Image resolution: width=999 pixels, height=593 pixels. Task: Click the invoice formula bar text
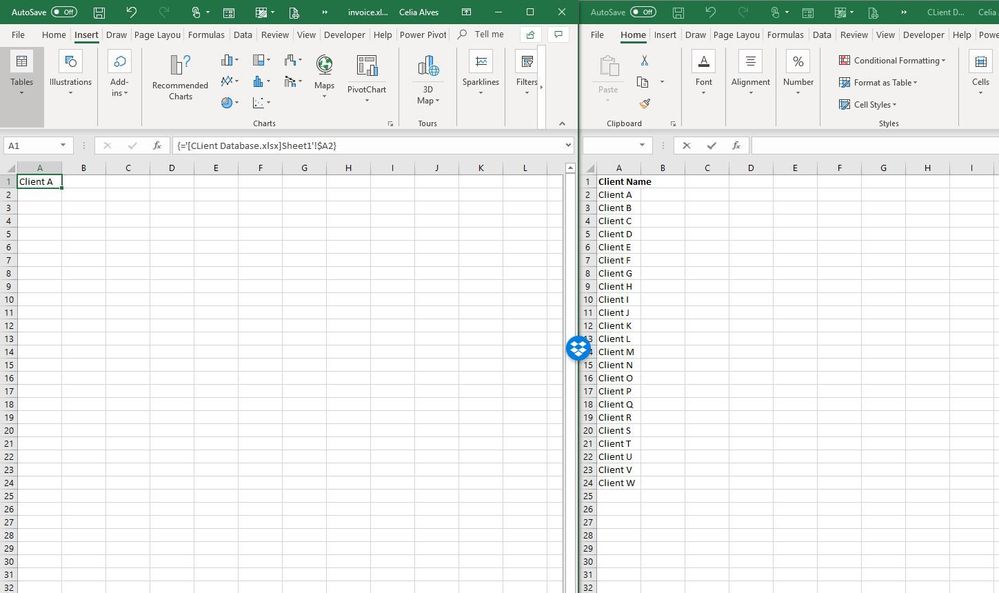point(257,146)
